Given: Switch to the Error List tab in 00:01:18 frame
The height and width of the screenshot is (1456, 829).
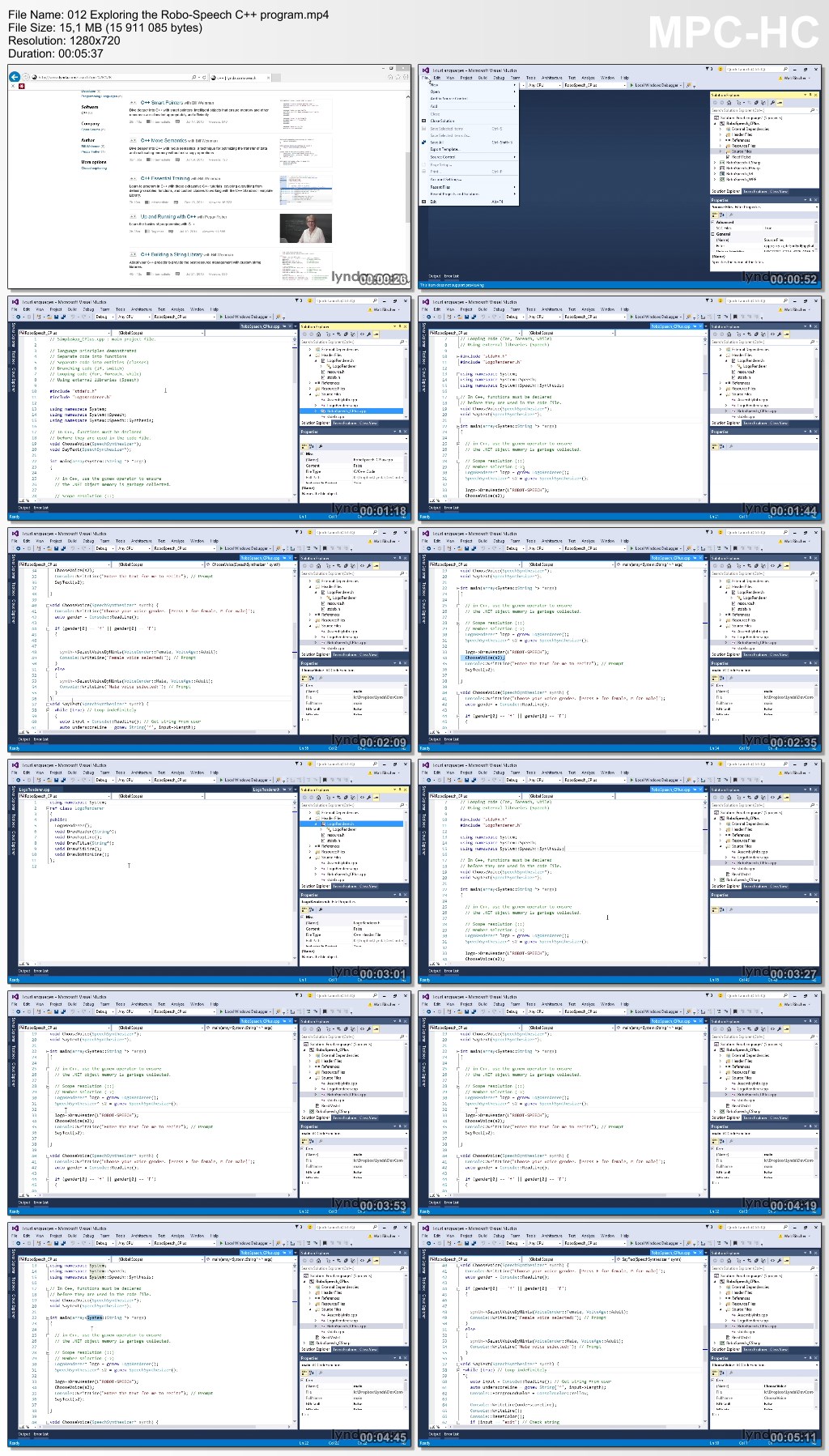Looking at the screenshot, I should click(x=41, y=508).
